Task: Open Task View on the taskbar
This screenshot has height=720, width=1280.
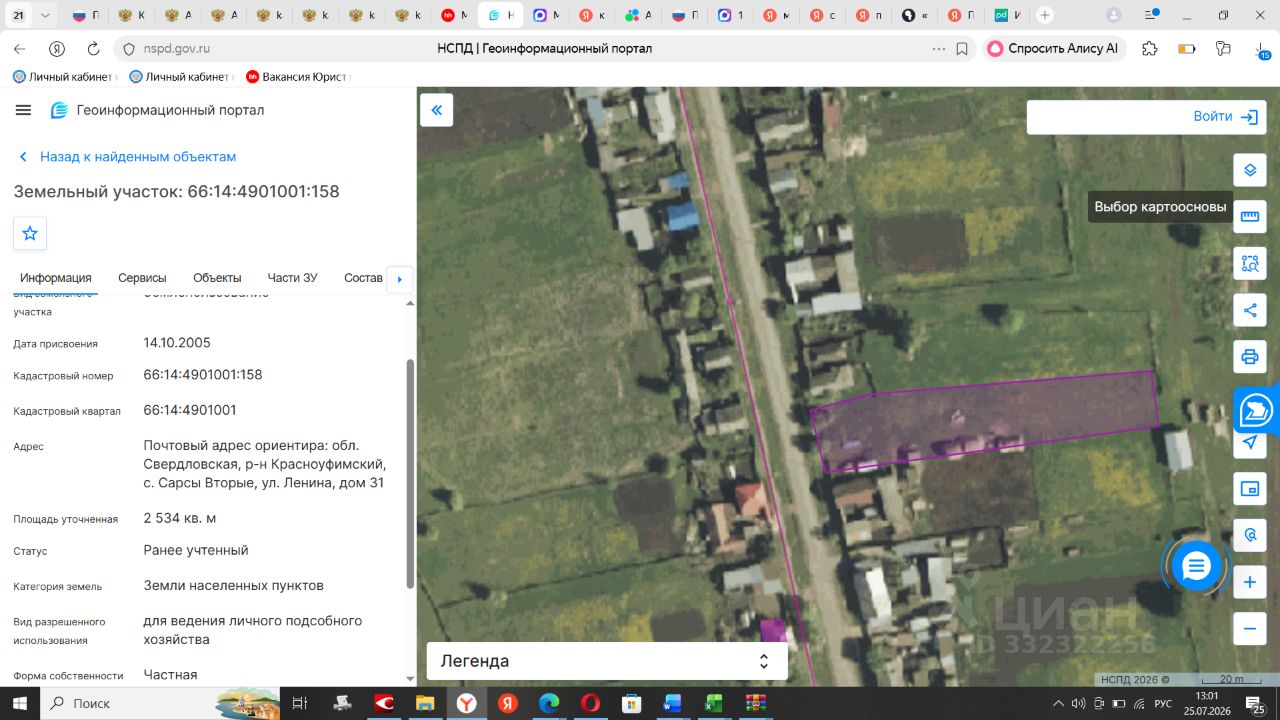Action: tap(299, 703)
